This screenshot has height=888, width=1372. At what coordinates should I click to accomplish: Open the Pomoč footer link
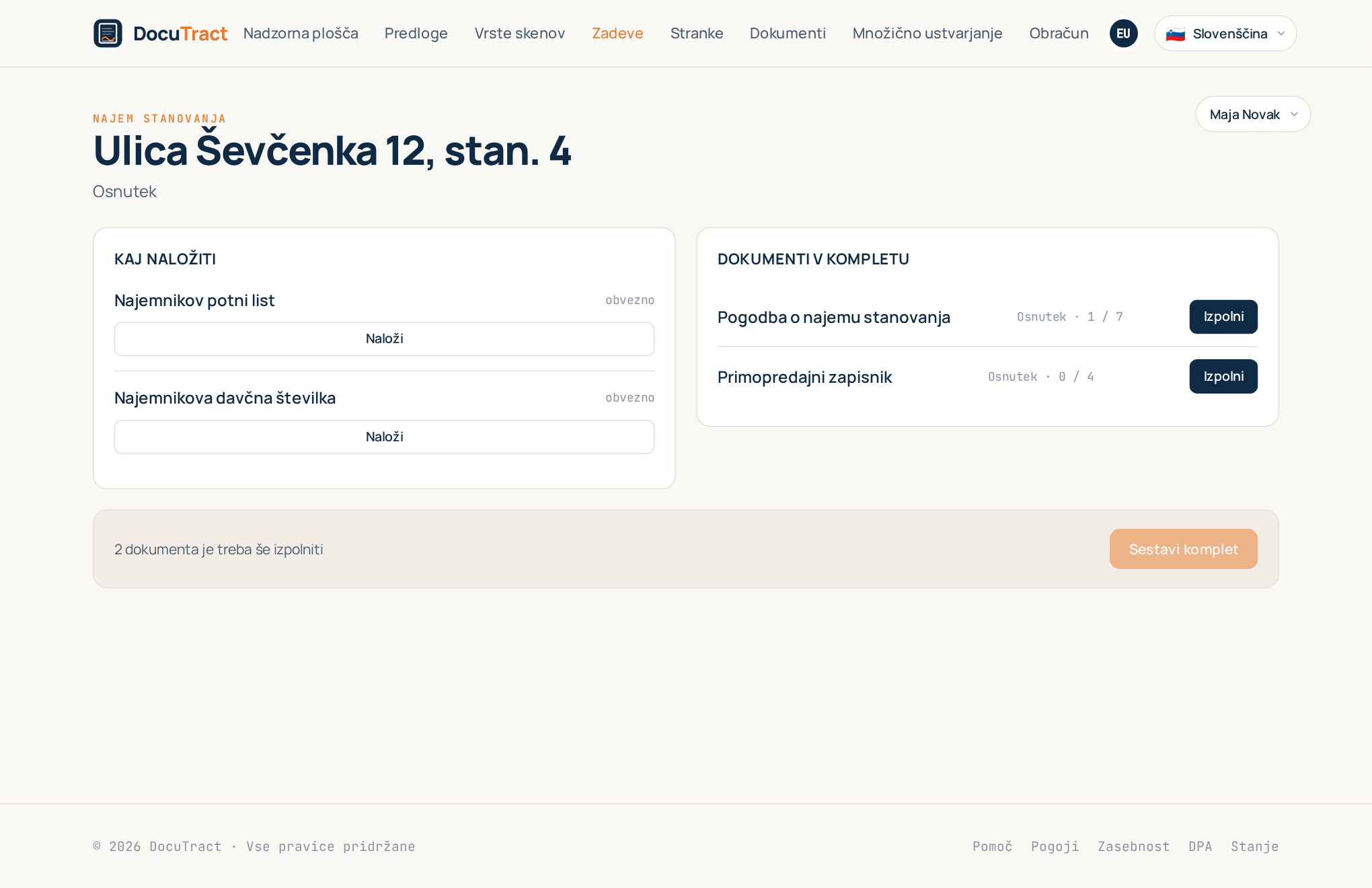(x=992, y=846)
